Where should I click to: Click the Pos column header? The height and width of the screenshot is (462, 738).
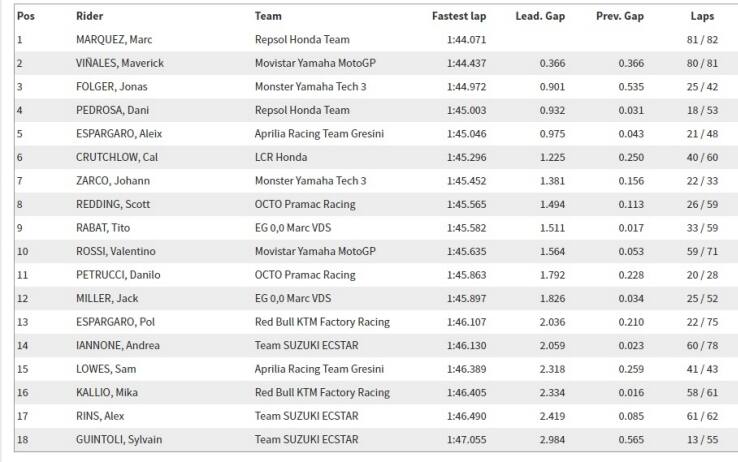pyautogui.click(x=25, y=17)
